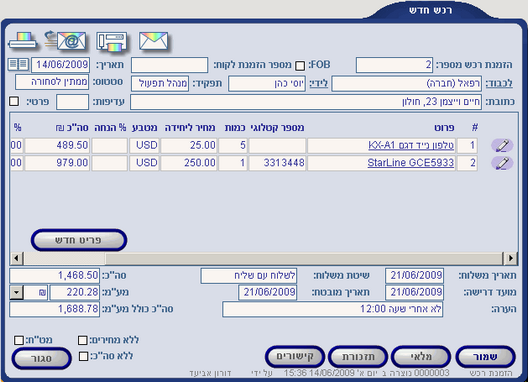The height and width of the screenshot is (382, 528).
Task: Click right arrow of horizontal scrollbar
Action: coord(510,258)
